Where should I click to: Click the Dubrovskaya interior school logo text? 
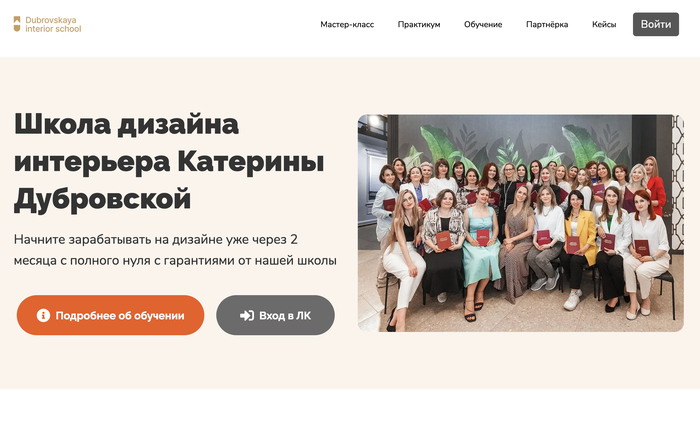point(53,25)
